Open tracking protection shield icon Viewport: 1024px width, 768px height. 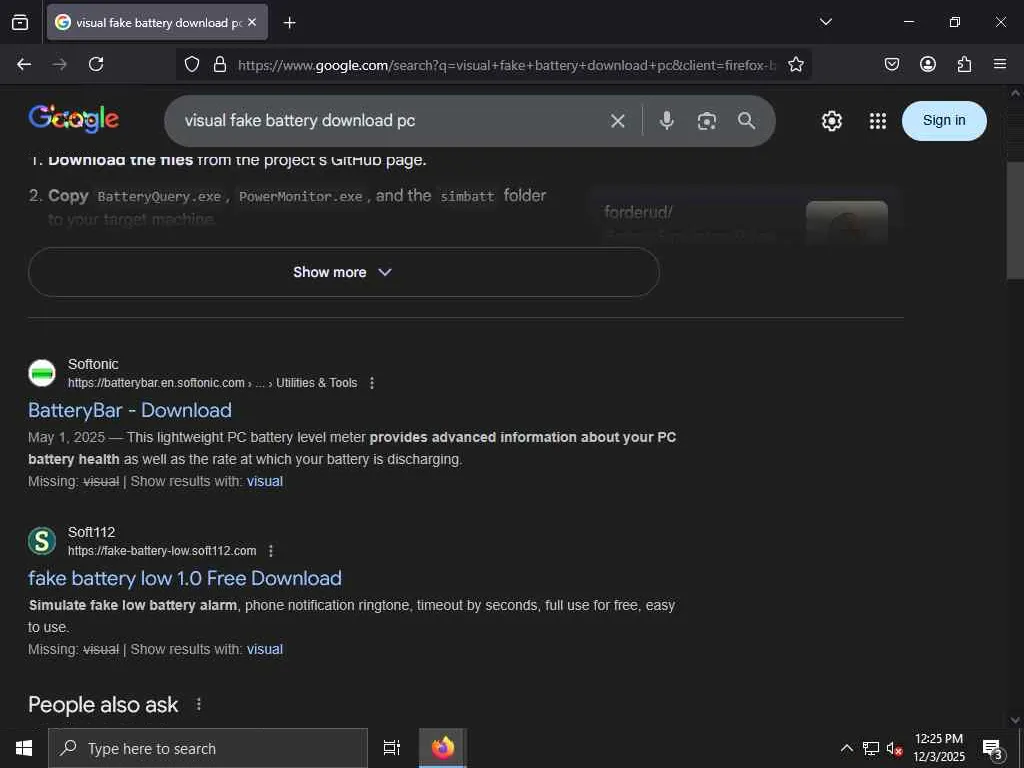pos(191,64)
